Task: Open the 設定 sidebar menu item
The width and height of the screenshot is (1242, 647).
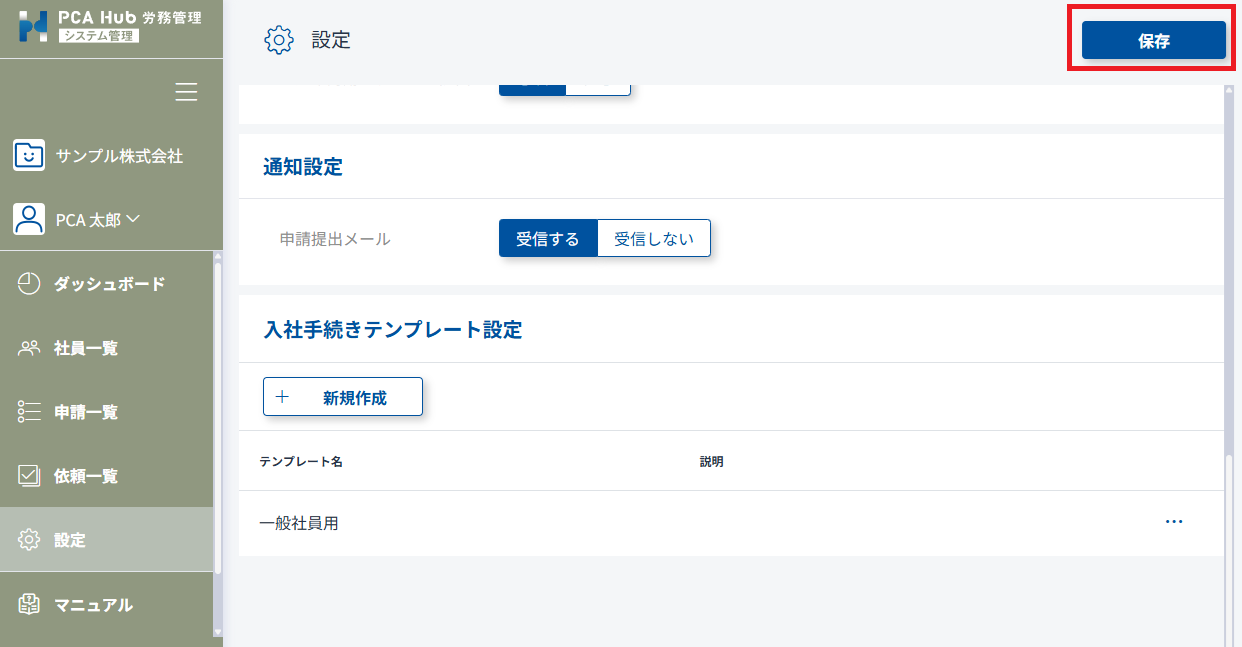Action: pyautogui.click(x=70, y=540)
